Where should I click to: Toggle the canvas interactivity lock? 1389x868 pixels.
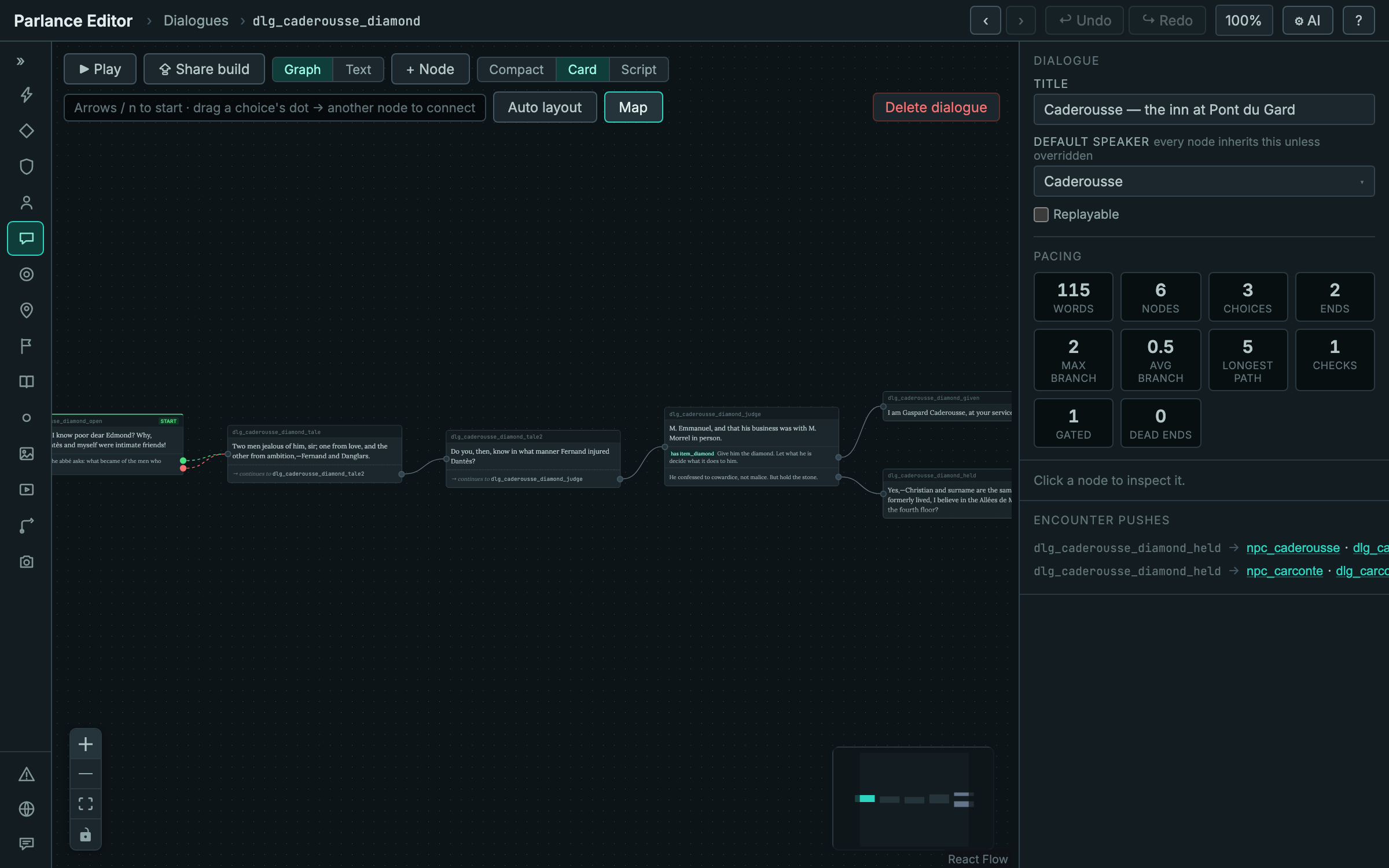coord(86,834)
